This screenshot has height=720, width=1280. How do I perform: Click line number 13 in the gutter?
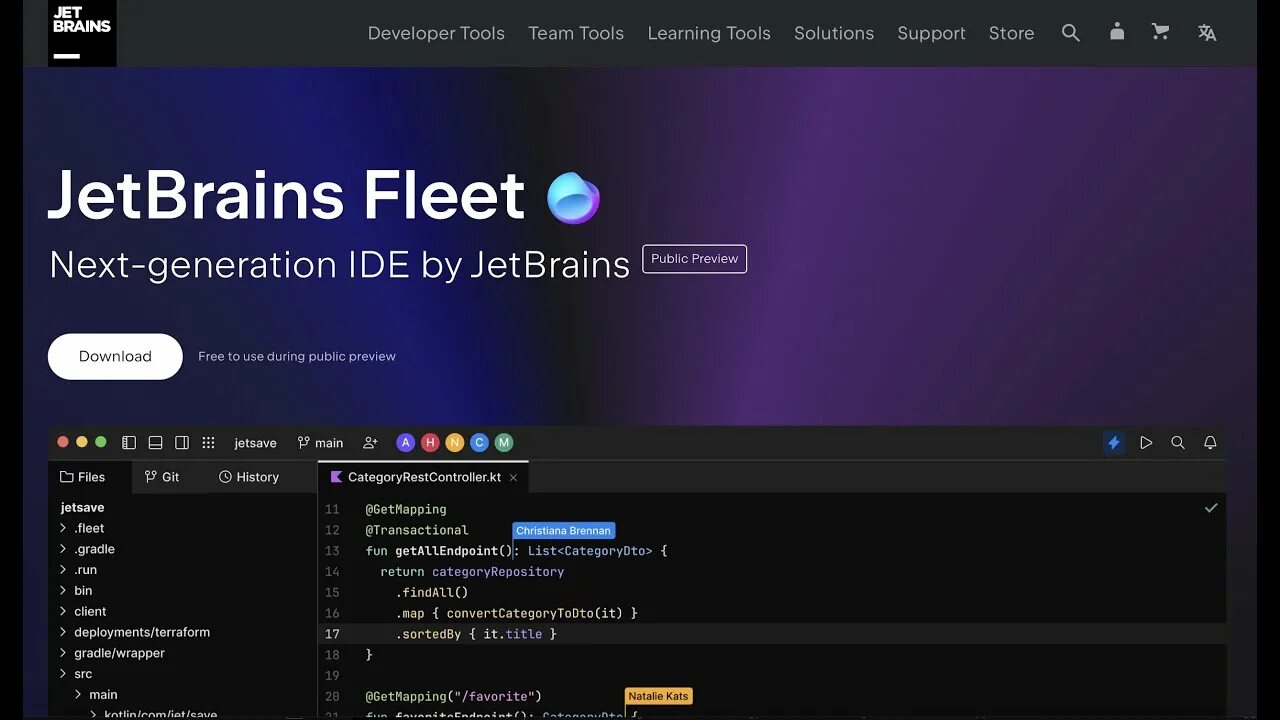coord(332,551)
